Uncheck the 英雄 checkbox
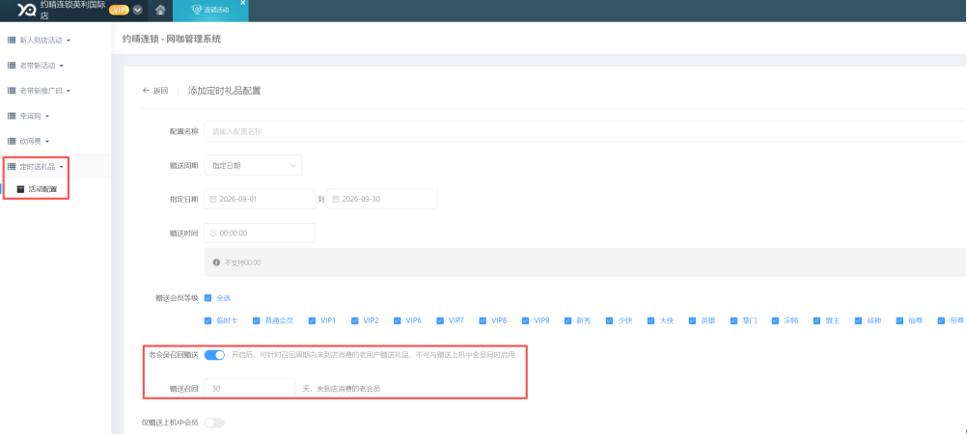 click(693, 321)
